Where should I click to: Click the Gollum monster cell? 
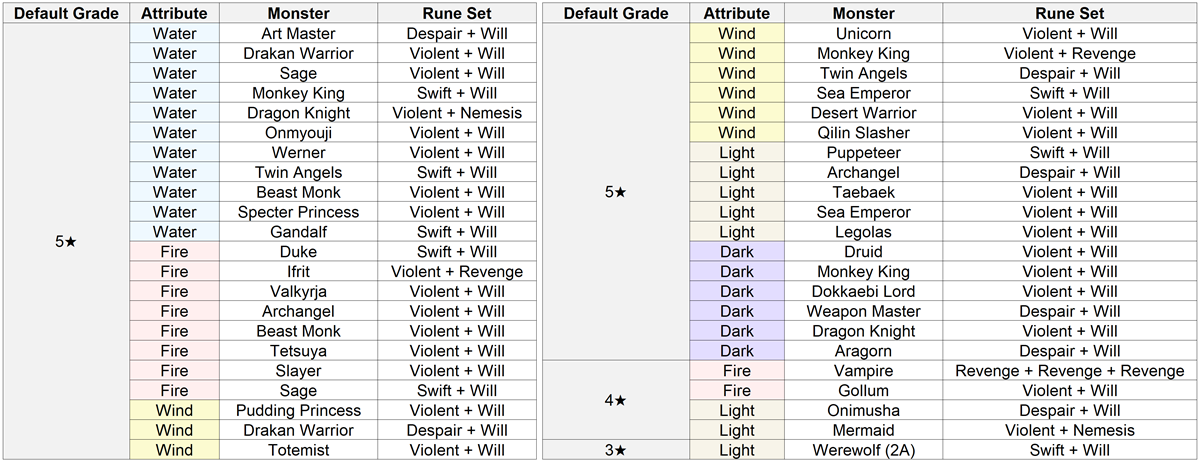coord(863,391)
